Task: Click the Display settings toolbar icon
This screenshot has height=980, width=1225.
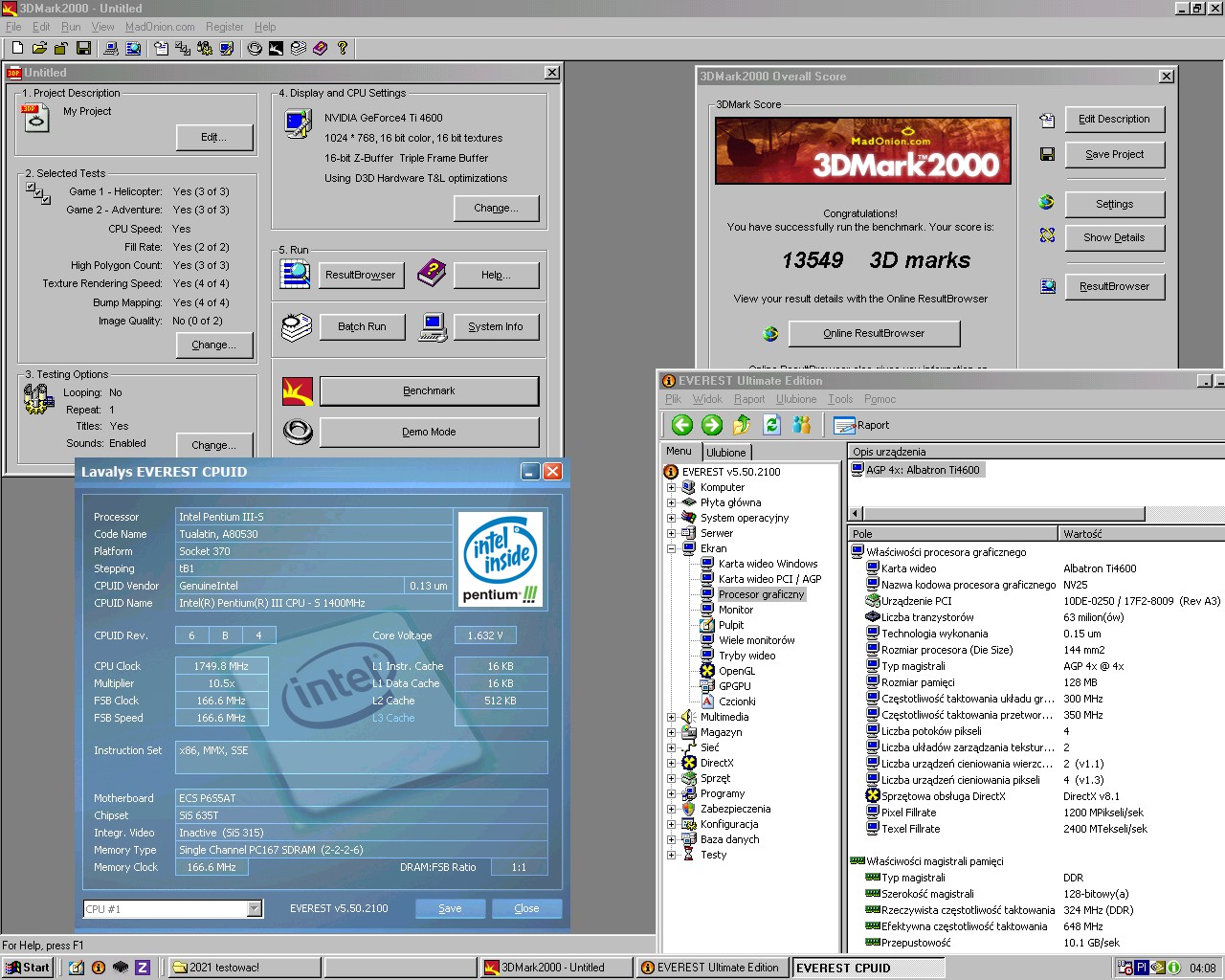Action: pyautogui.click(x=227, y=48)
